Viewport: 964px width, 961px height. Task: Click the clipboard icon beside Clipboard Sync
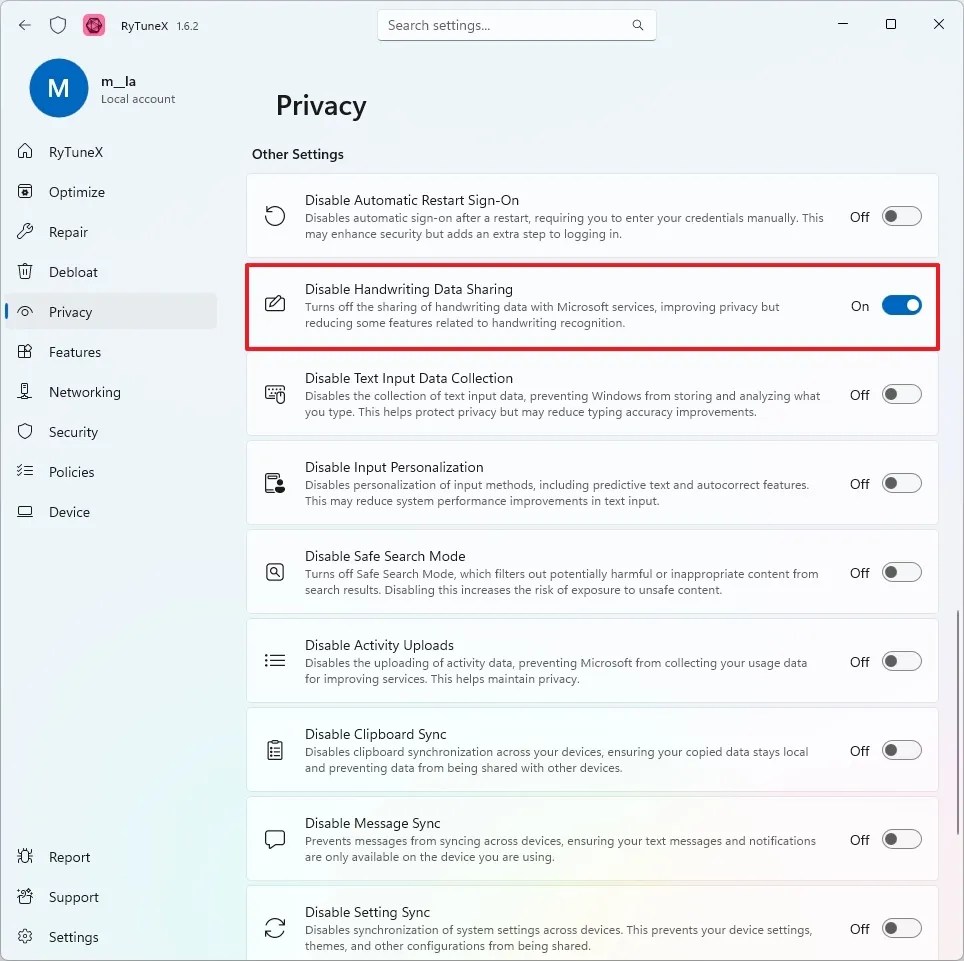click(275, 749)
